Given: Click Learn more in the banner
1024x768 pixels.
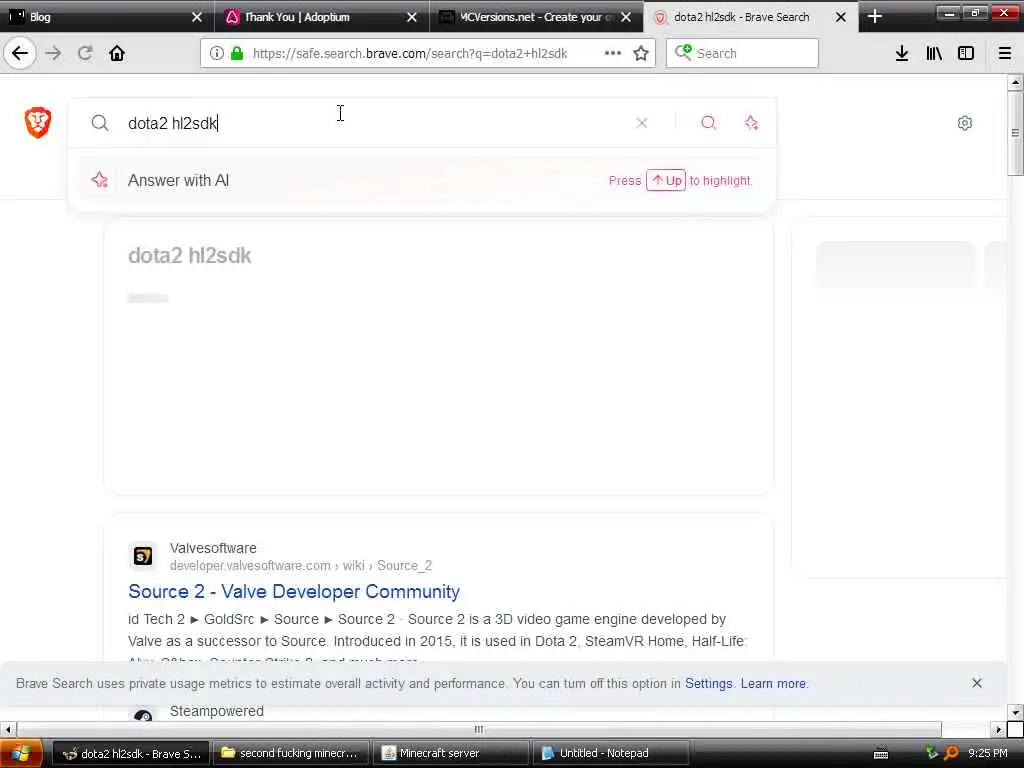Looking at the screenshot, I should 773,683.
